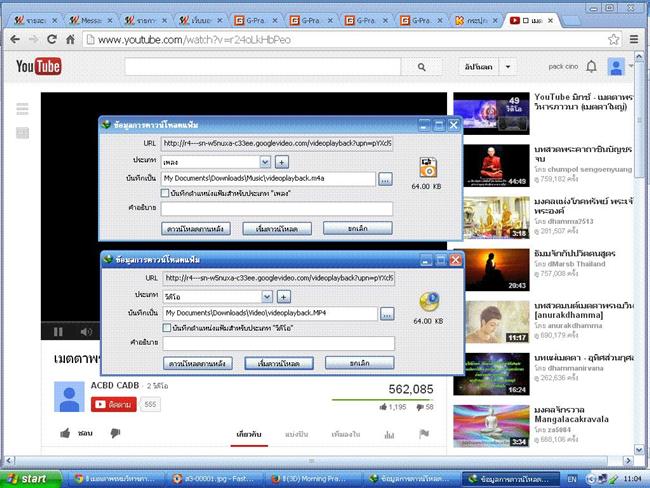Open ACBD CADB channel avatar
Viewport: 650px width, 488px height.
coord(69,397)
